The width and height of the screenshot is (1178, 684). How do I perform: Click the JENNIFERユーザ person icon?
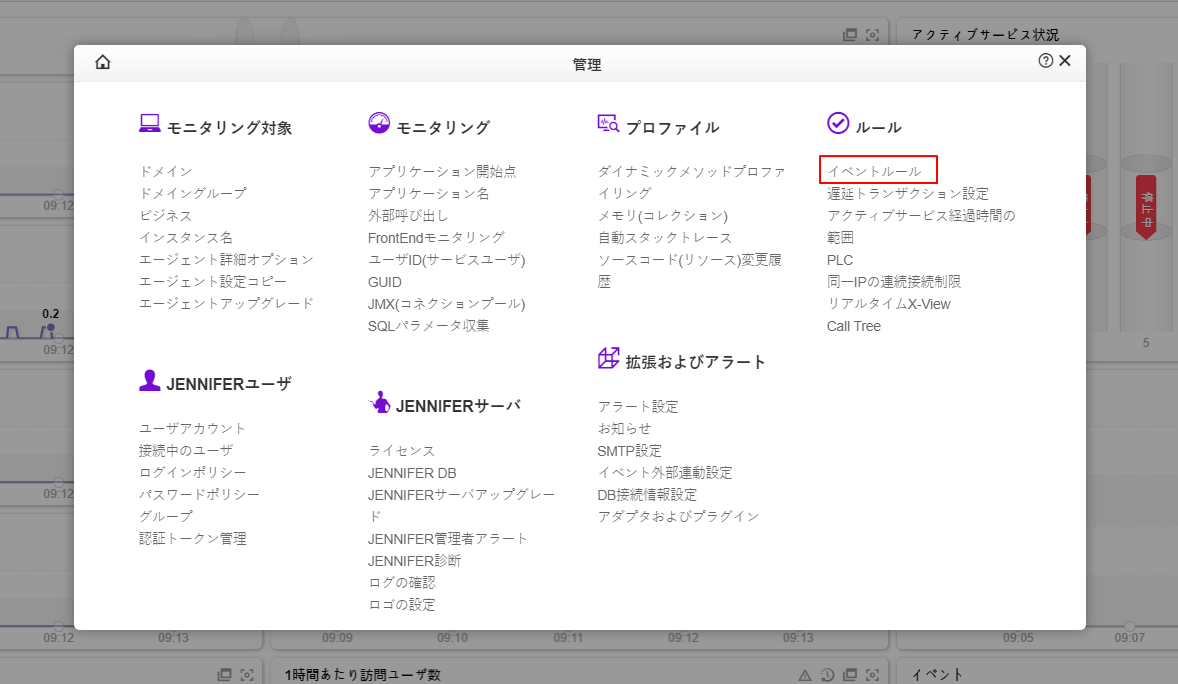click(150, 380)
